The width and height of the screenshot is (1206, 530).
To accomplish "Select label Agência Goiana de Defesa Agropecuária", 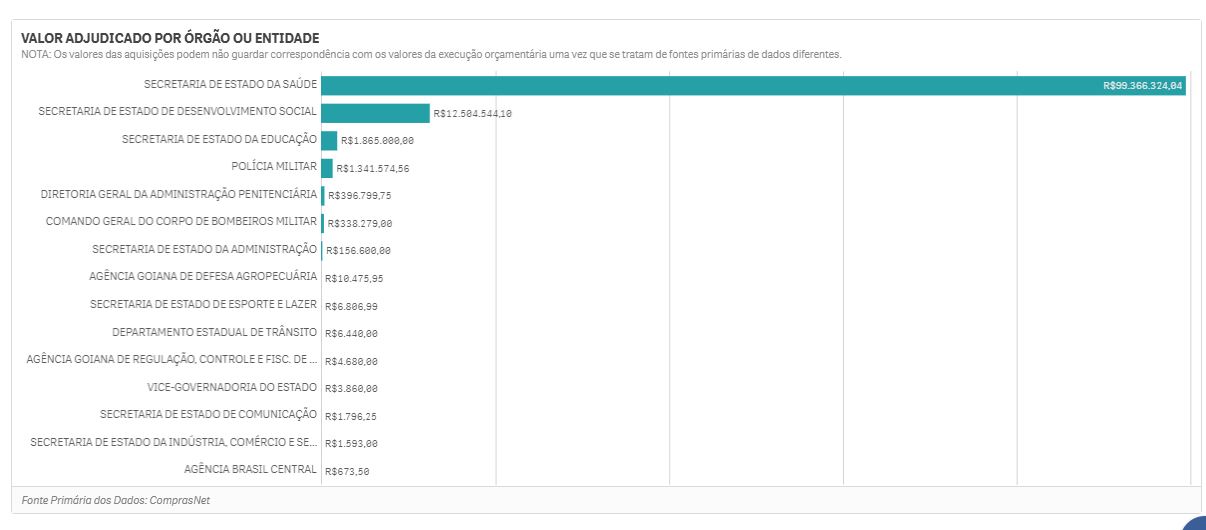I will pyautogui.click(x=203, y=276).
